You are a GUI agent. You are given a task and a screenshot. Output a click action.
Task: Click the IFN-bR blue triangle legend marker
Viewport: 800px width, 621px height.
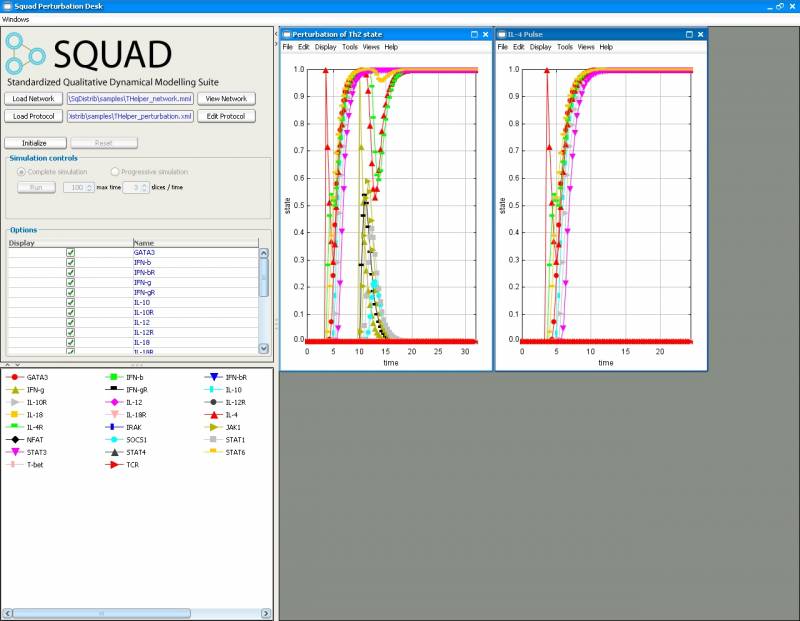point(214,377)
